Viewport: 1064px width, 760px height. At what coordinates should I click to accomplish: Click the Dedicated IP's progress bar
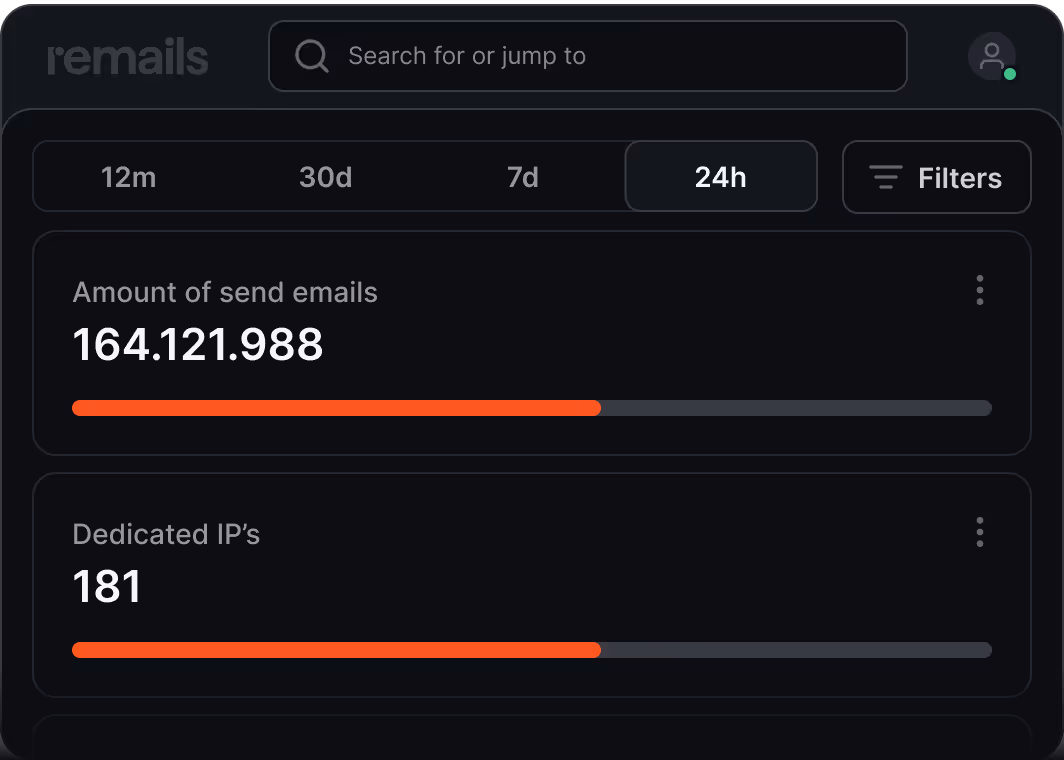click(532, 650)
